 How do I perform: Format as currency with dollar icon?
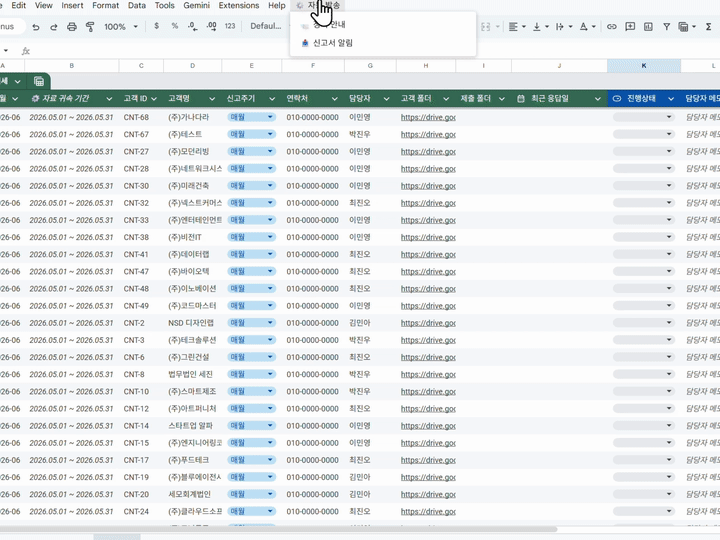click(157, 26)
